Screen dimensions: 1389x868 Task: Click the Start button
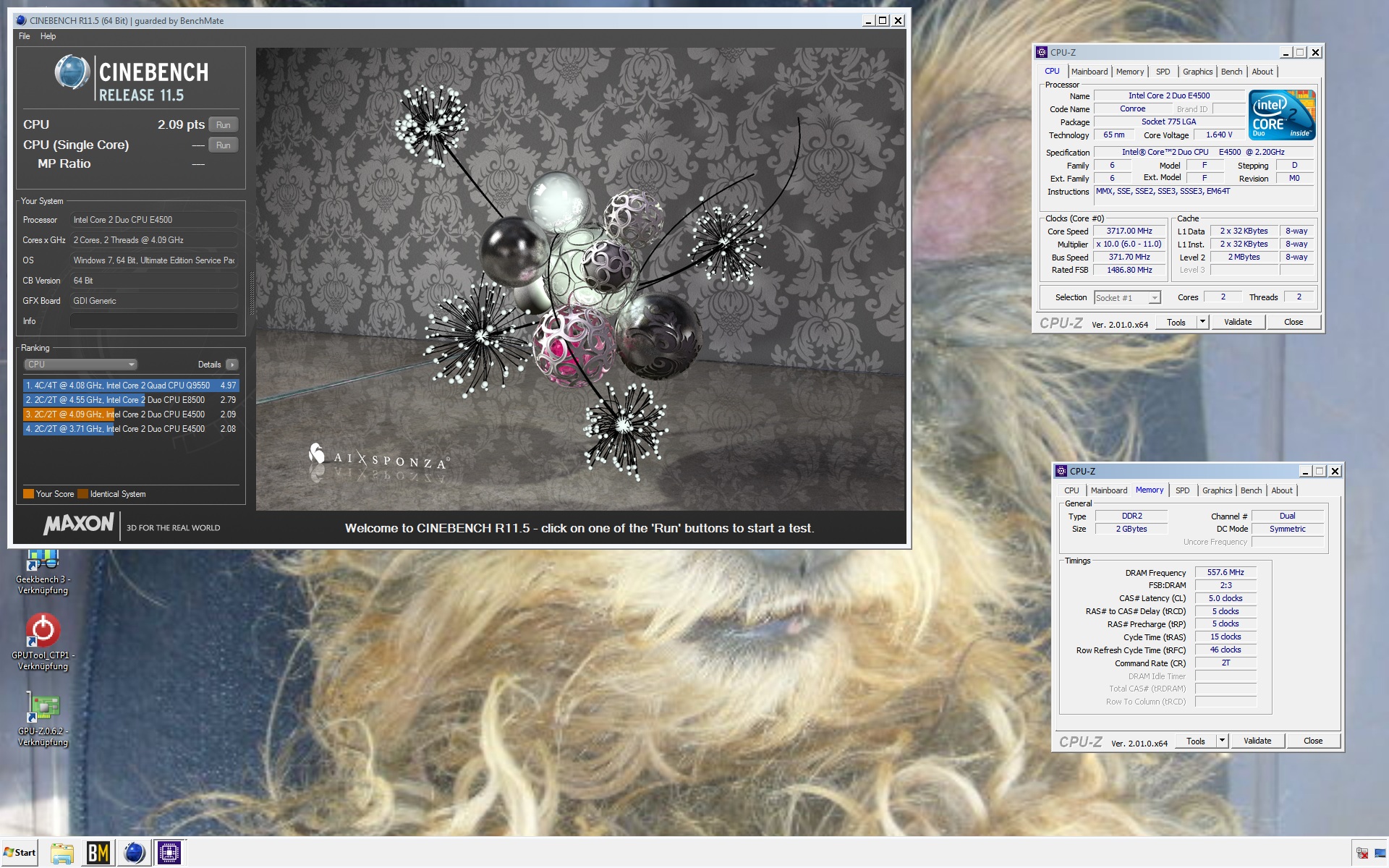click(20, 853)
